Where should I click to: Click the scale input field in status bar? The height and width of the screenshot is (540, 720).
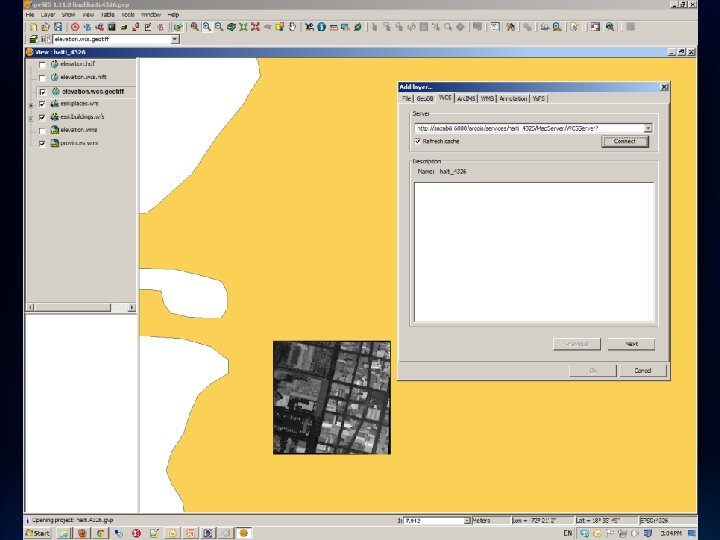431,521
